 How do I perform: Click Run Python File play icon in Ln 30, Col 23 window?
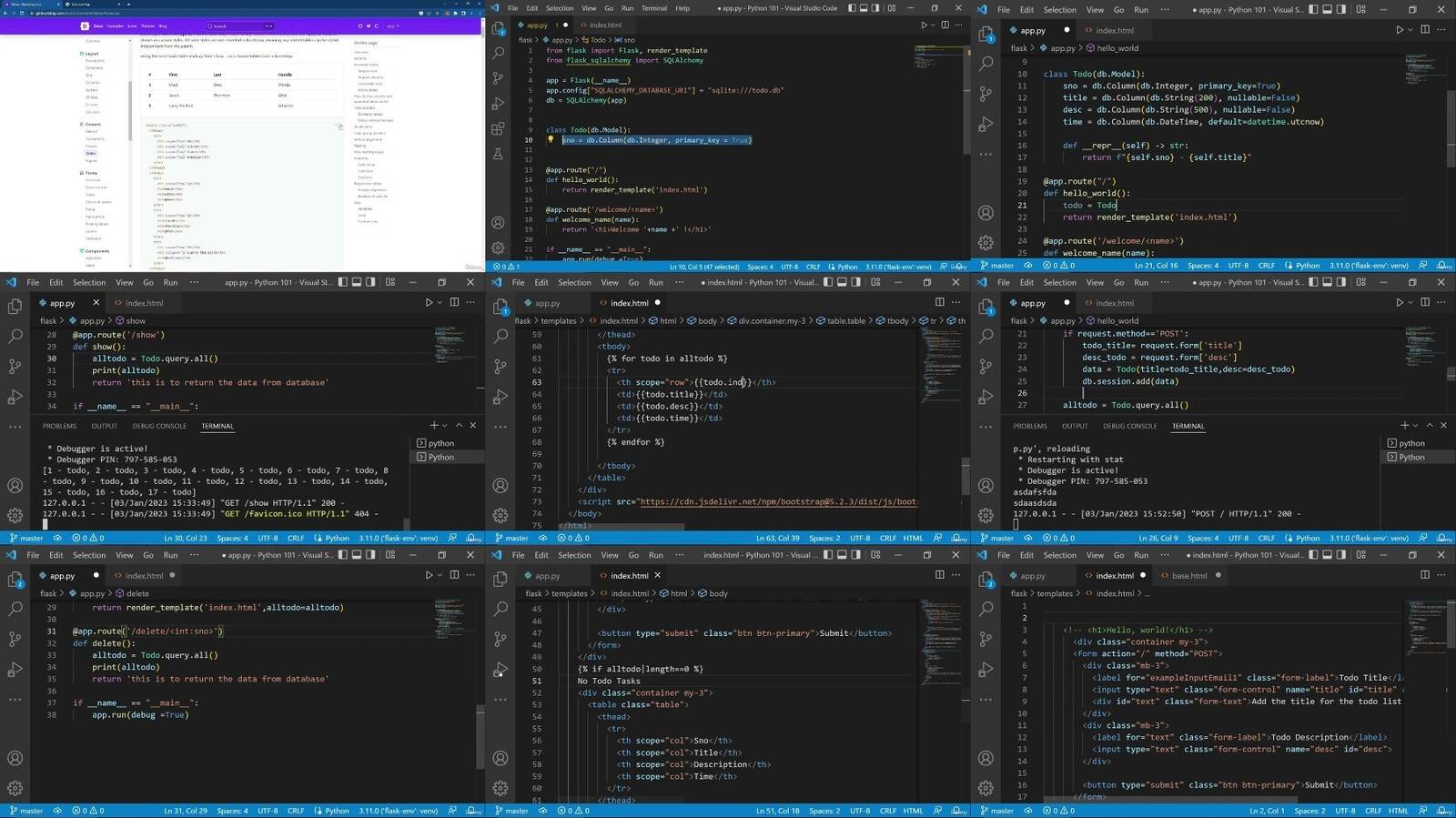[x=429, y=302]
